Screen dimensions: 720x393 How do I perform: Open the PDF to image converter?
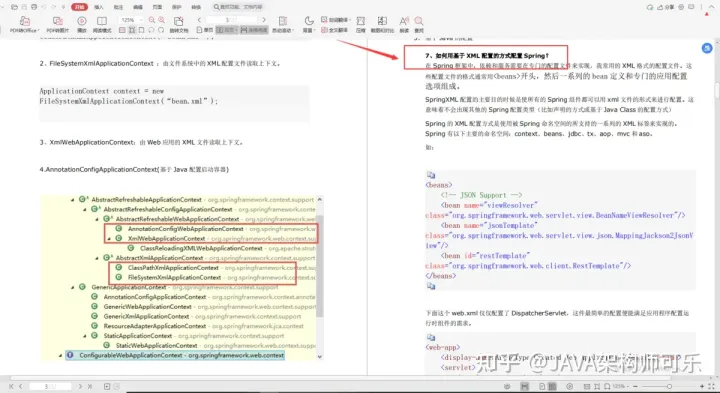tap(57, 24)
